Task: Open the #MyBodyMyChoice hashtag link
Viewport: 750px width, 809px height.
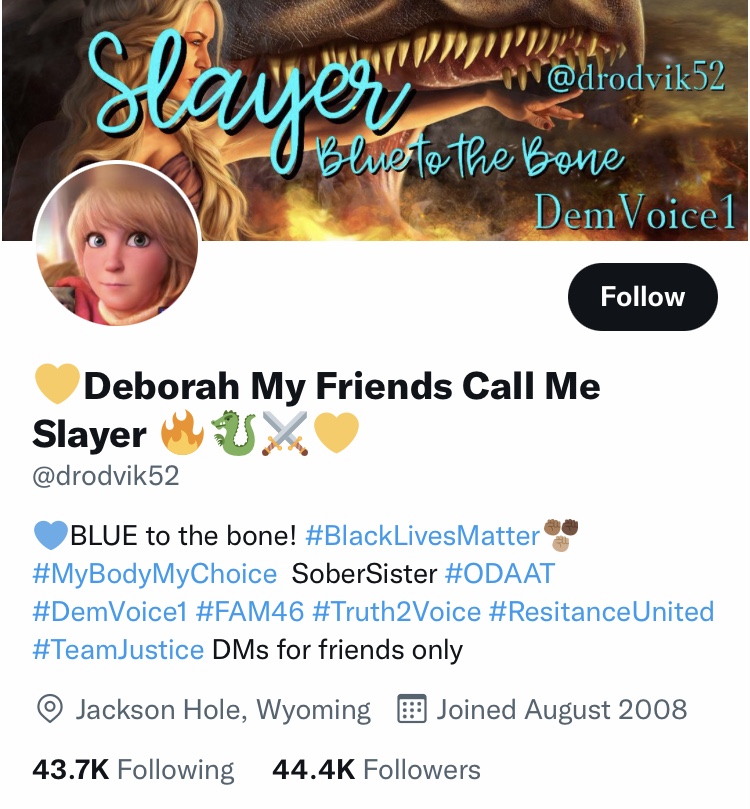Action: [154, 574]
